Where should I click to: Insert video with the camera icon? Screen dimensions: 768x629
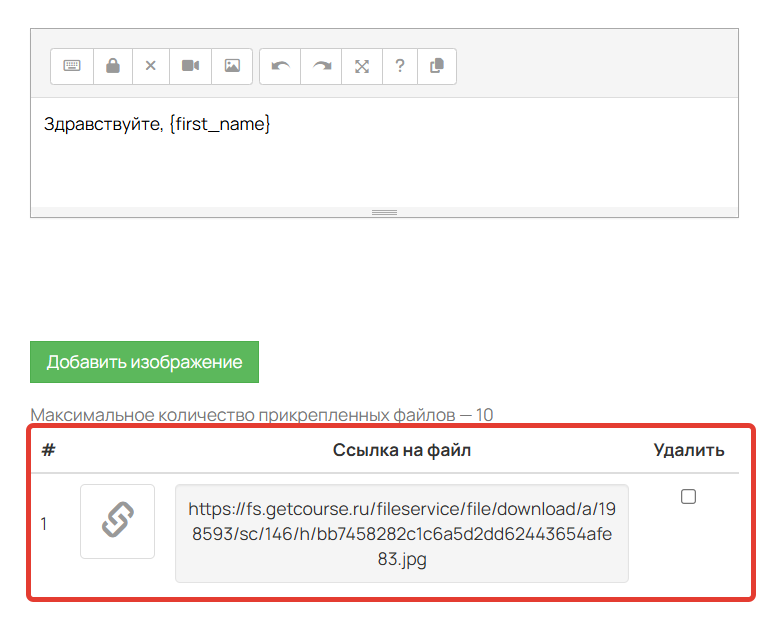coord(191,66)
